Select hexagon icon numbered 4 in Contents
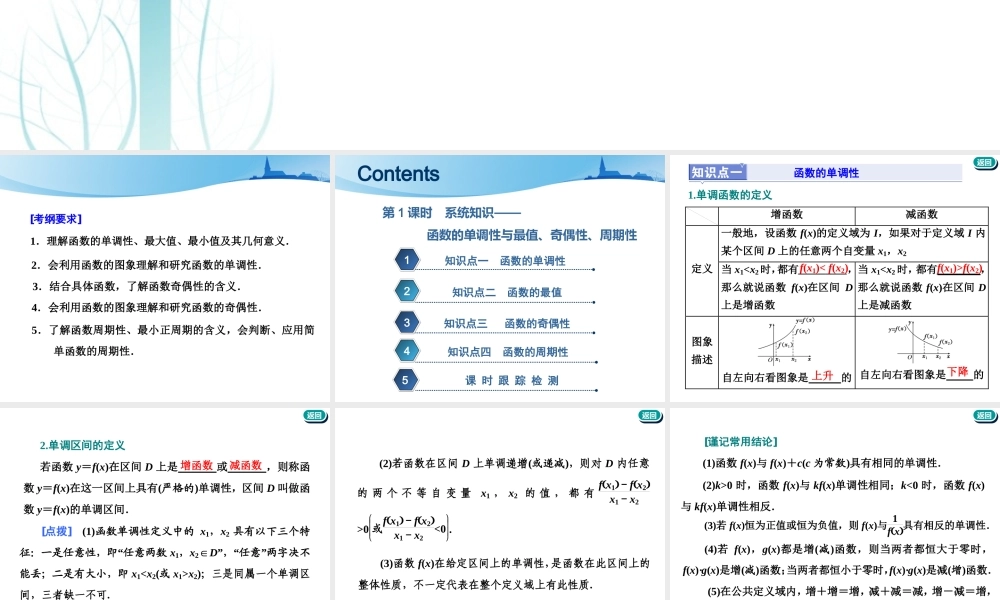Viewport: 1000px width, 600px height. 407,351
